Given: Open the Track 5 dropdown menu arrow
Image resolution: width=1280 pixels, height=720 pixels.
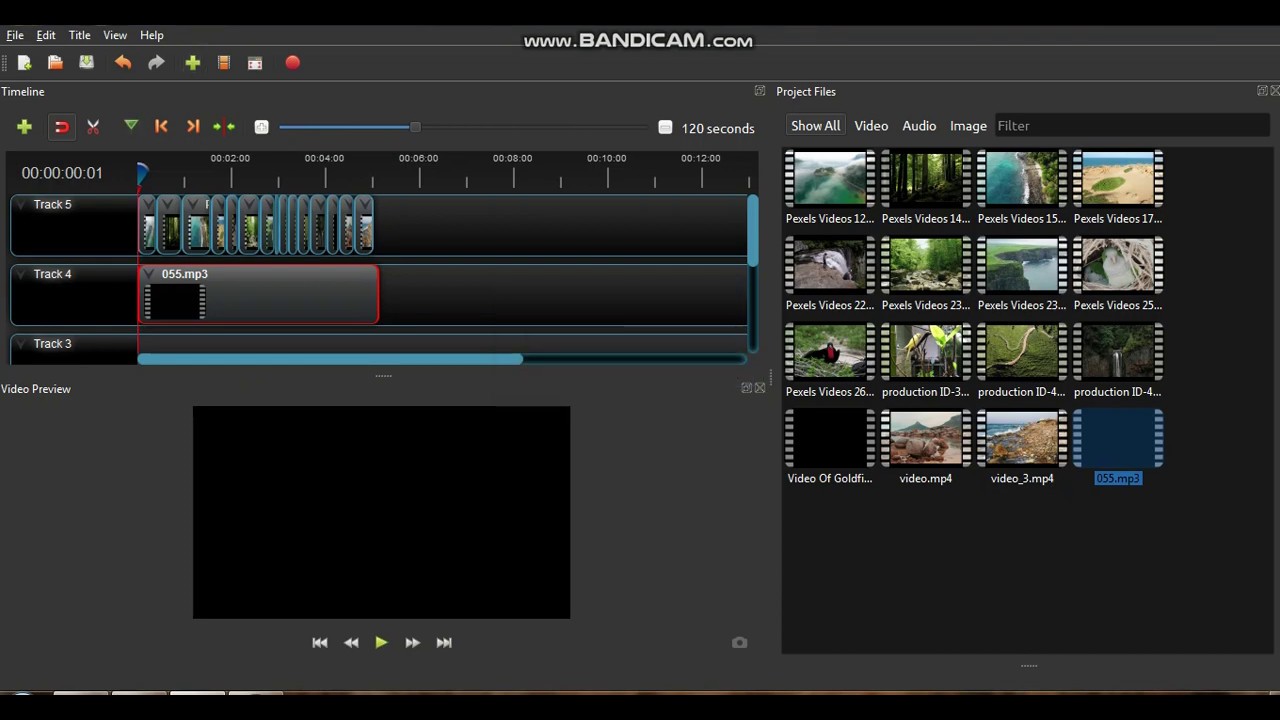Looking at the screenshot, I should pyautogui.click(x=21, y=204).
